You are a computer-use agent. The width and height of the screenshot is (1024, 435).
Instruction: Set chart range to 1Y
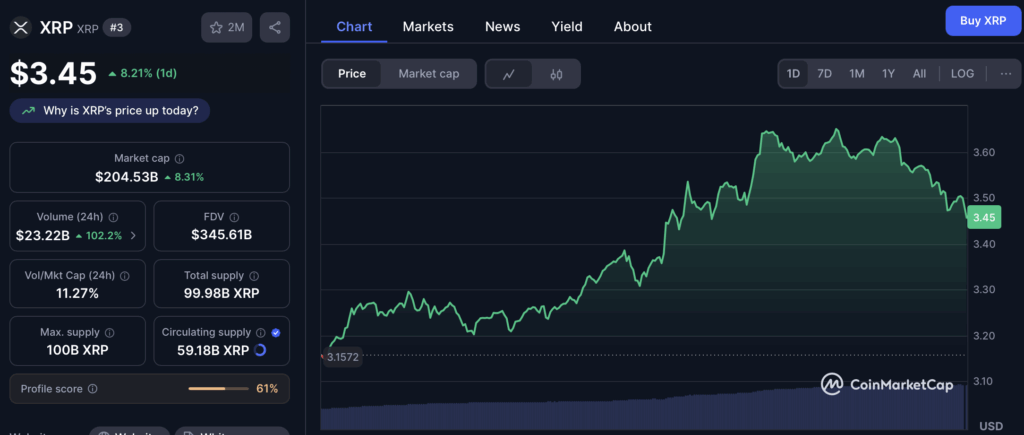click(888, 74)
